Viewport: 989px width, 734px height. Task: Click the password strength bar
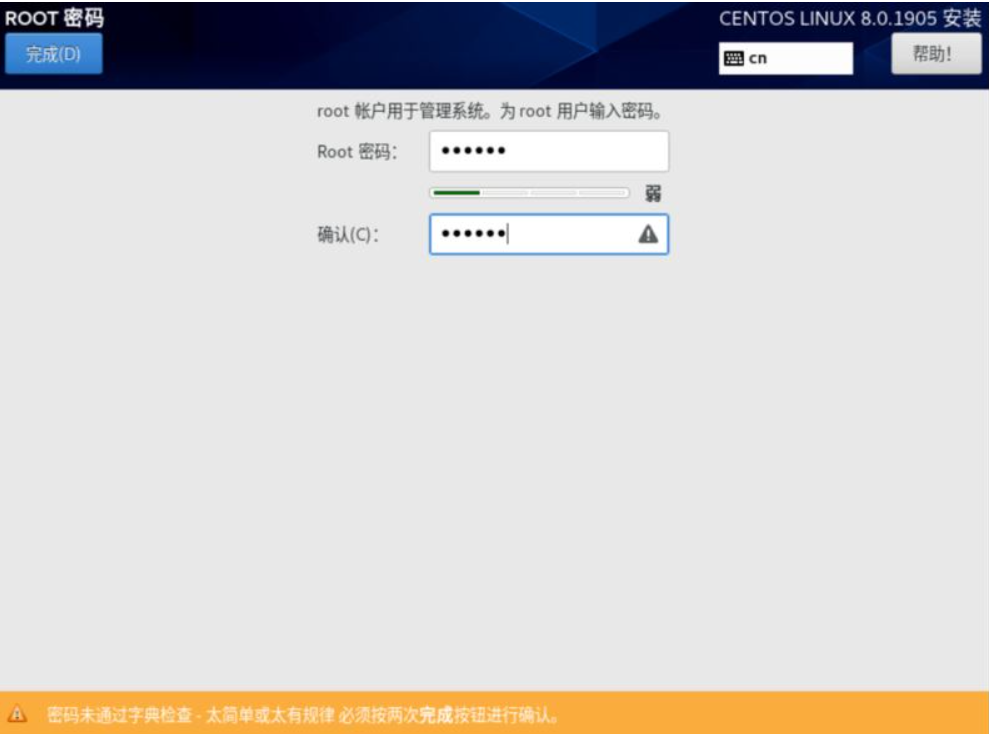(529, 193)
